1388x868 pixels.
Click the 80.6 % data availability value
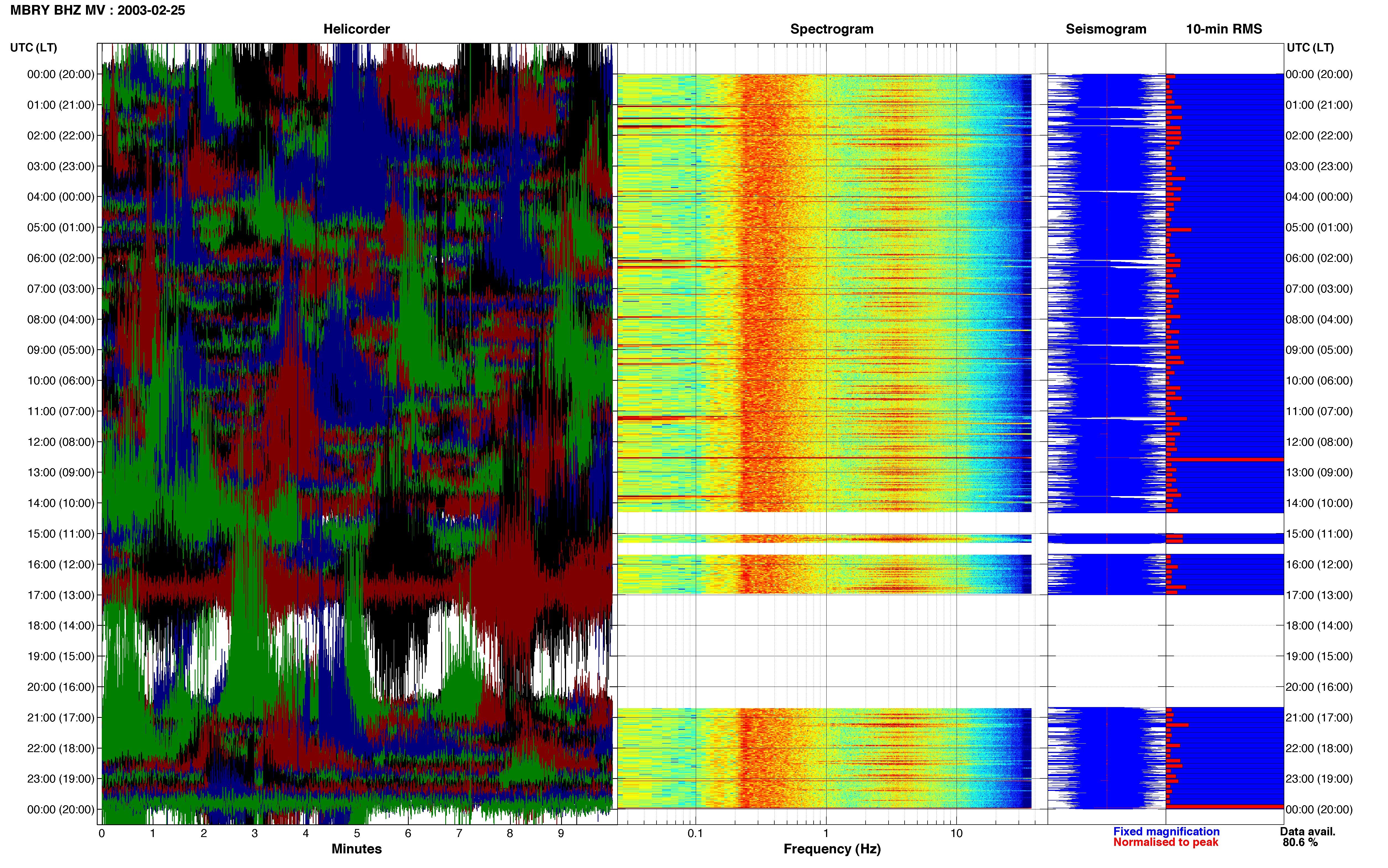tap(1300, 842)
